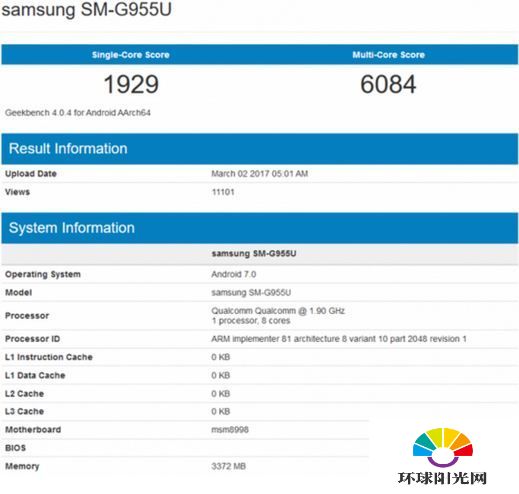The width and height of the screenshot is (519, 494).
Task: Click the L3 Cache '0 KB' value
Action: [221, 411]
